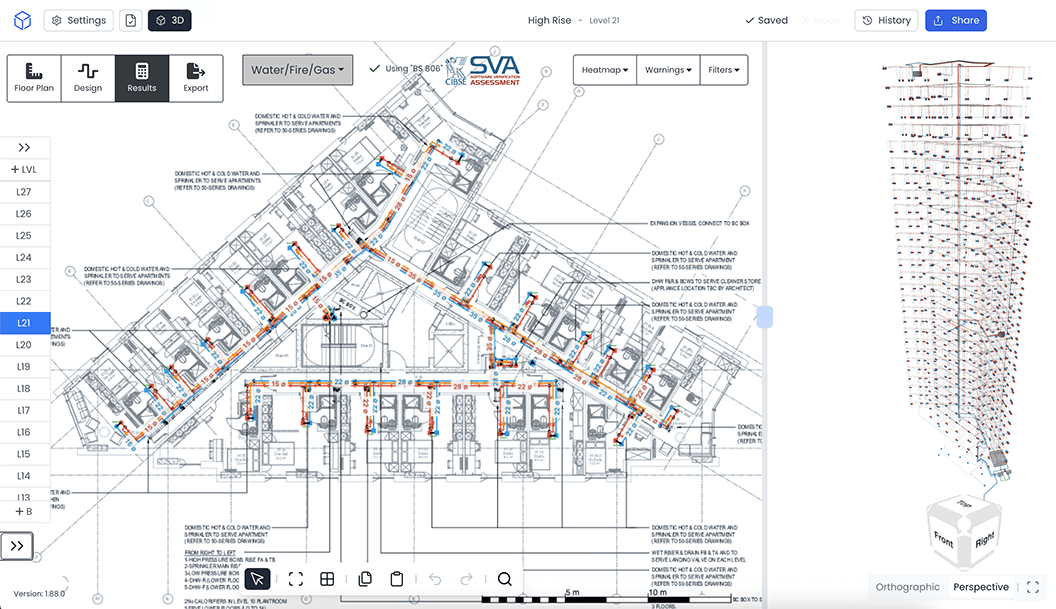Screen dimensions: 1056x609
Task: Open the Warnings dropdown
Action: pos(668,69)
